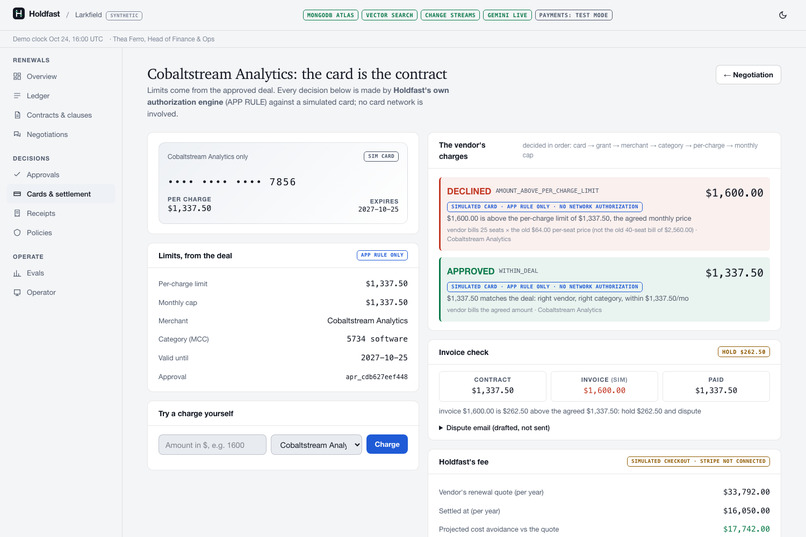806x537 pixels.
Task: Expand Dispute email (drafted, not sent)
Action: coord(494,428)
